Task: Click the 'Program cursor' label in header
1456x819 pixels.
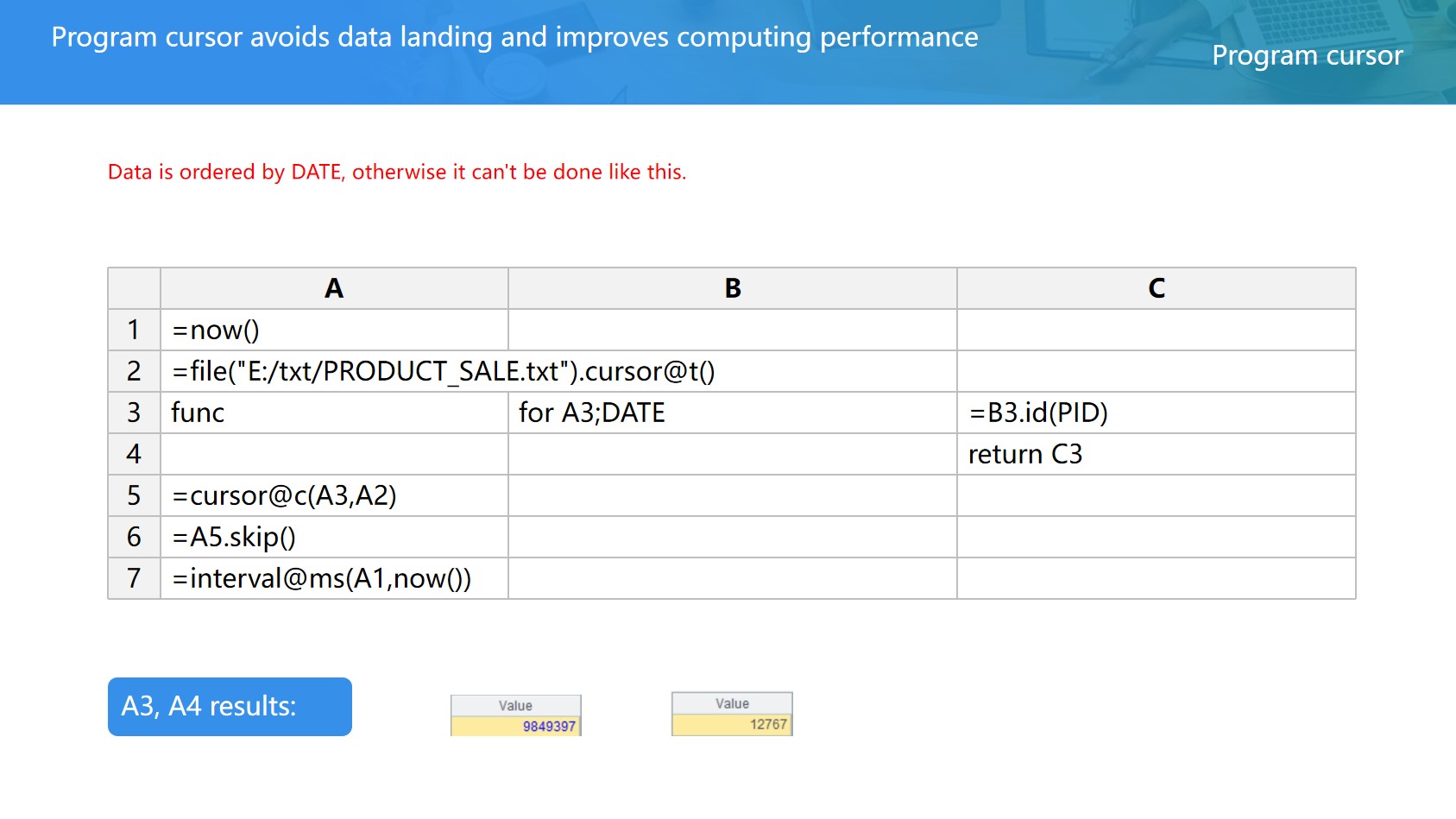Action: [1307, 55]
